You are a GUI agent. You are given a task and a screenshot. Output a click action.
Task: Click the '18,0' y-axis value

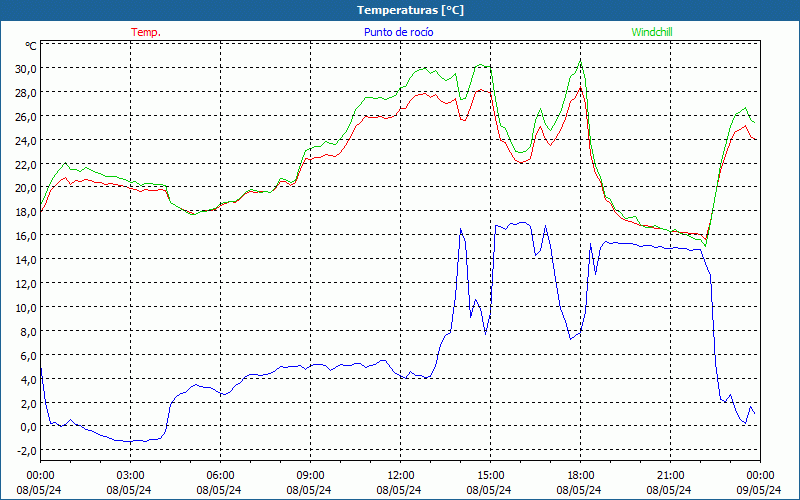tap(26, 212)
